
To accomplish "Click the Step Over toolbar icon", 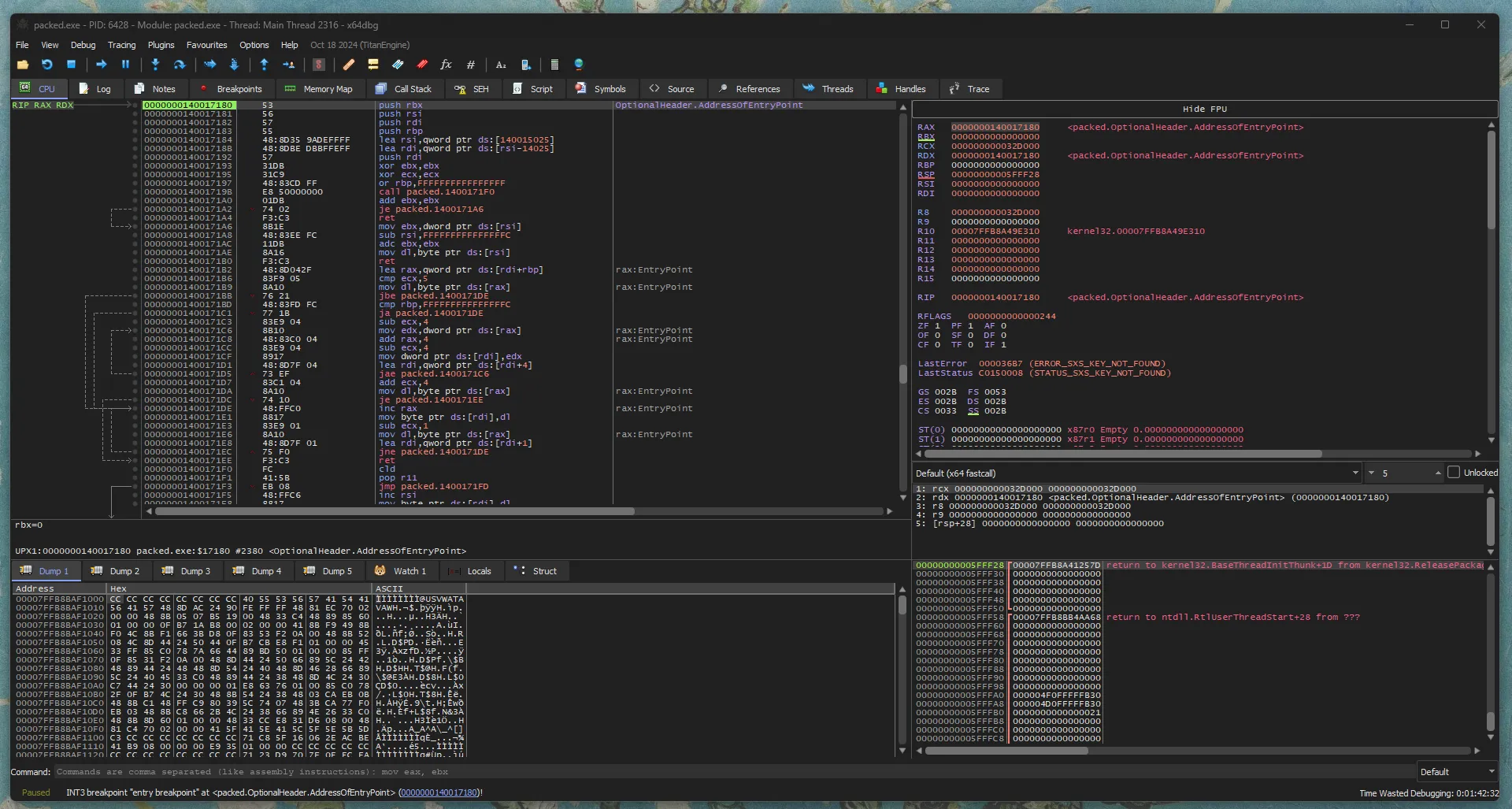I will (x=180, y=65).
